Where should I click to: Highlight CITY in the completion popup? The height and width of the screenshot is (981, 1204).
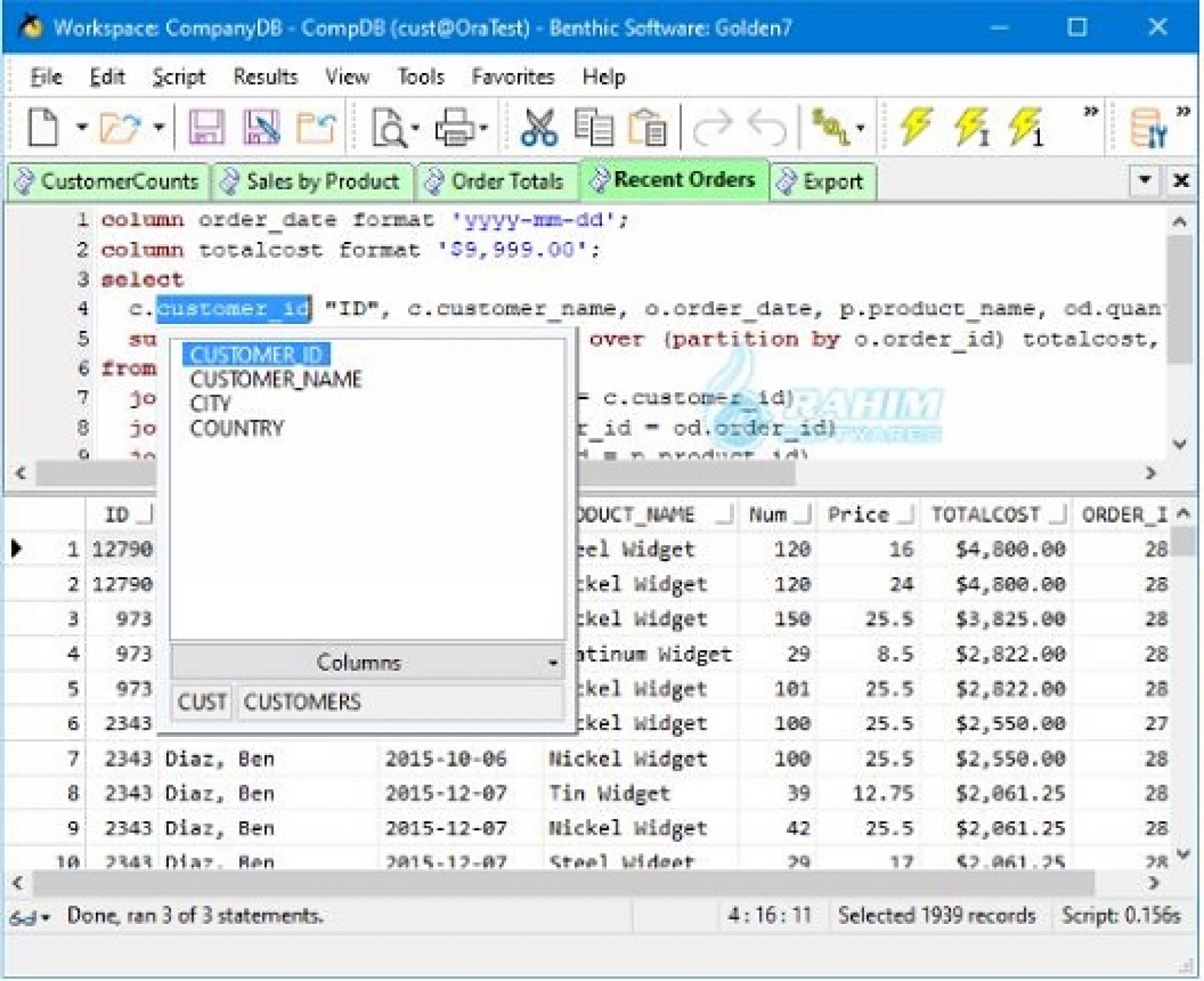(x=209, y=403)
